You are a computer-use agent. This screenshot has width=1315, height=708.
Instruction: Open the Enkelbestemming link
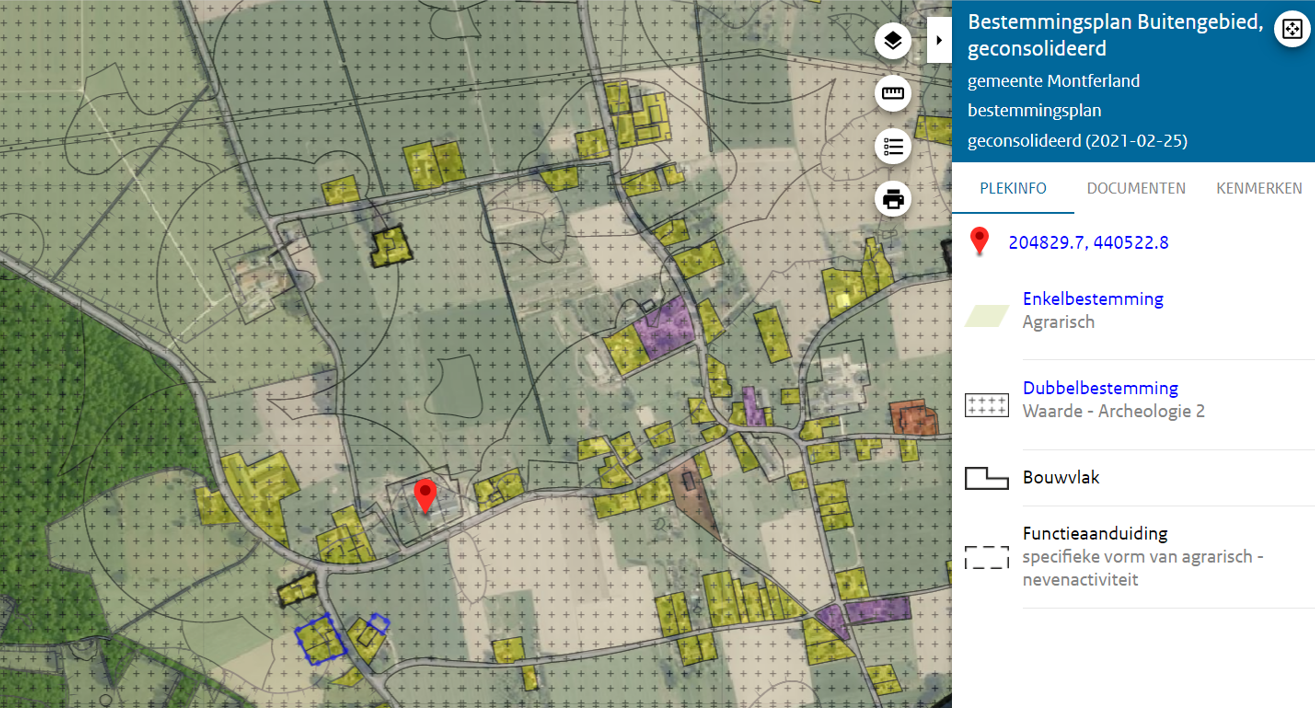(1093, 298)
